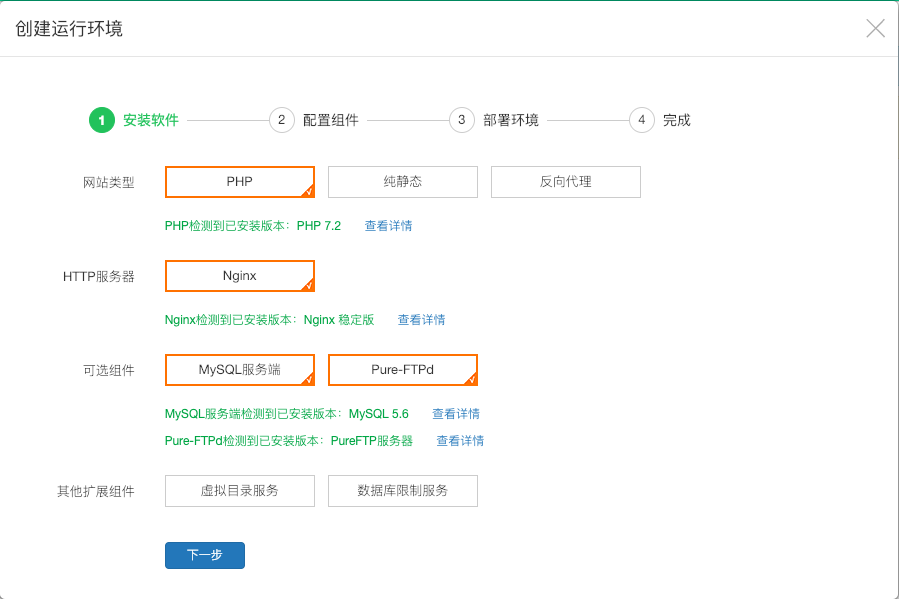Click the 其他扩展组件 row label
The height and width of the screenshot is (599, 899).
[x=96, y=492]
